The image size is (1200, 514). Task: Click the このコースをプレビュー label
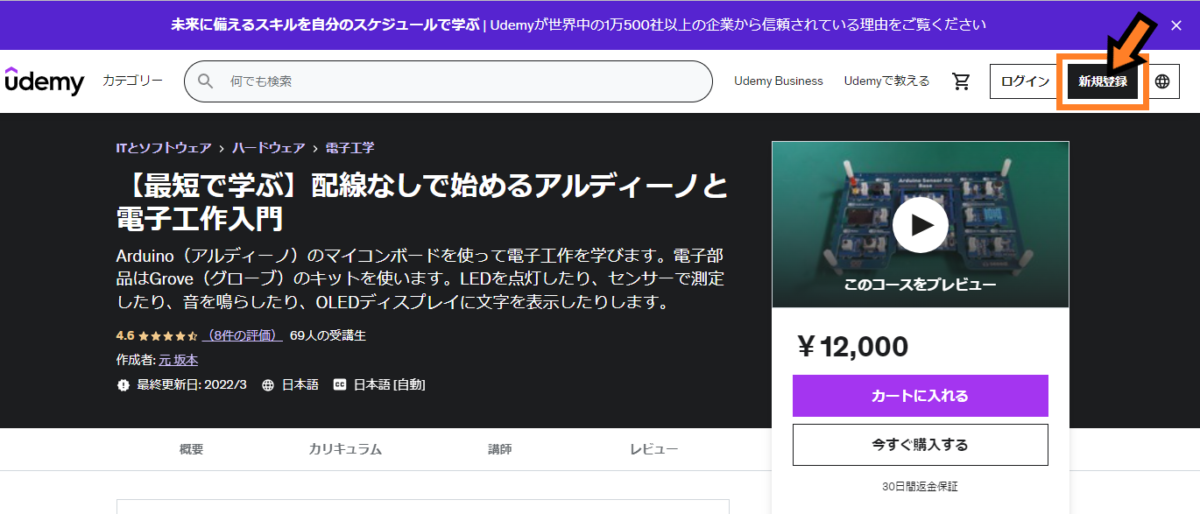point(920,285)
